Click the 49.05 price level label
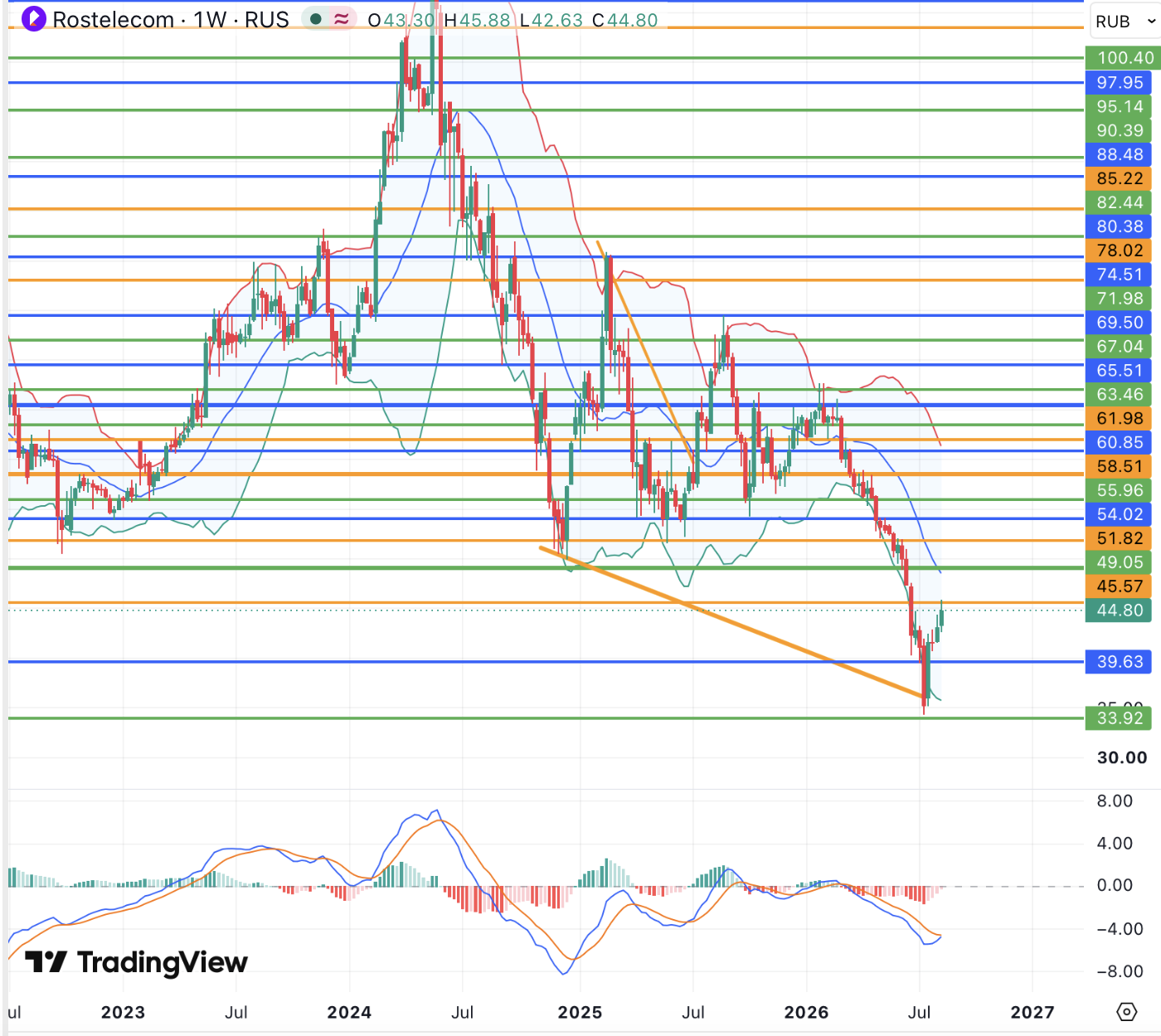Screen dimensions: 1161x1036 click(1119, 563)
